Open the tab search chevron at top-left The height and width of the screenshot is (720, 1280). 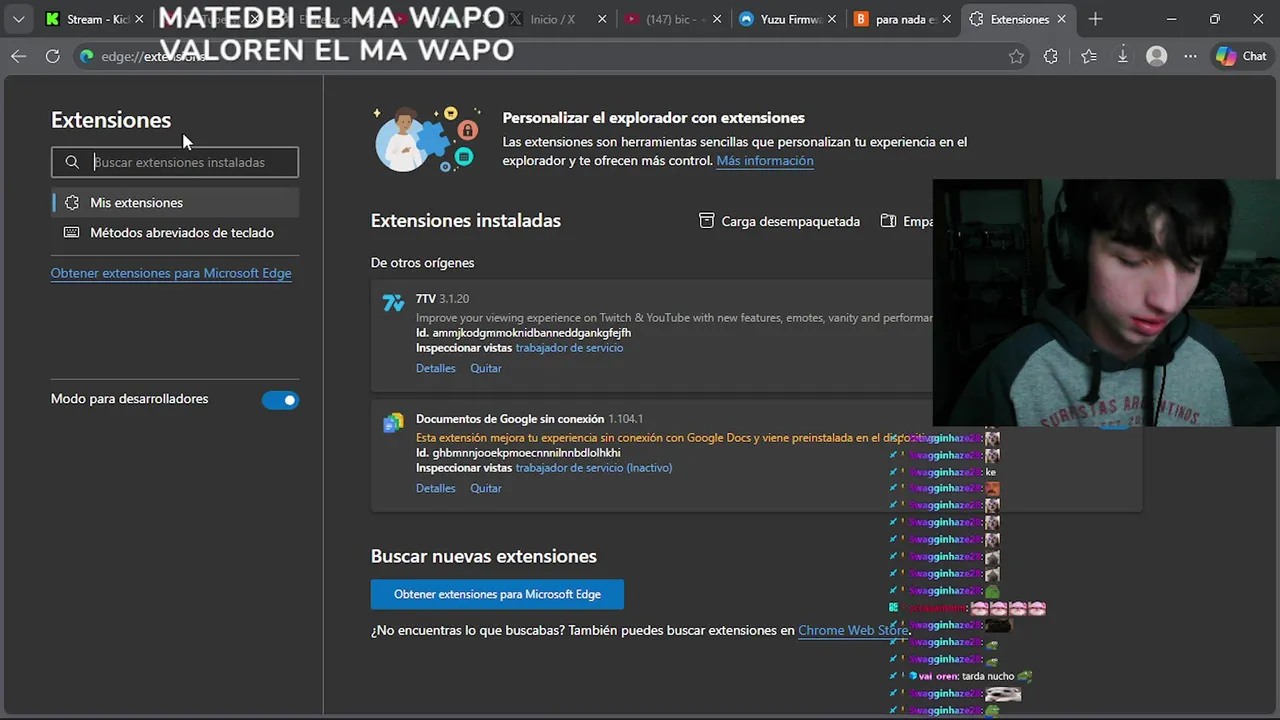[x=18, y=19]
